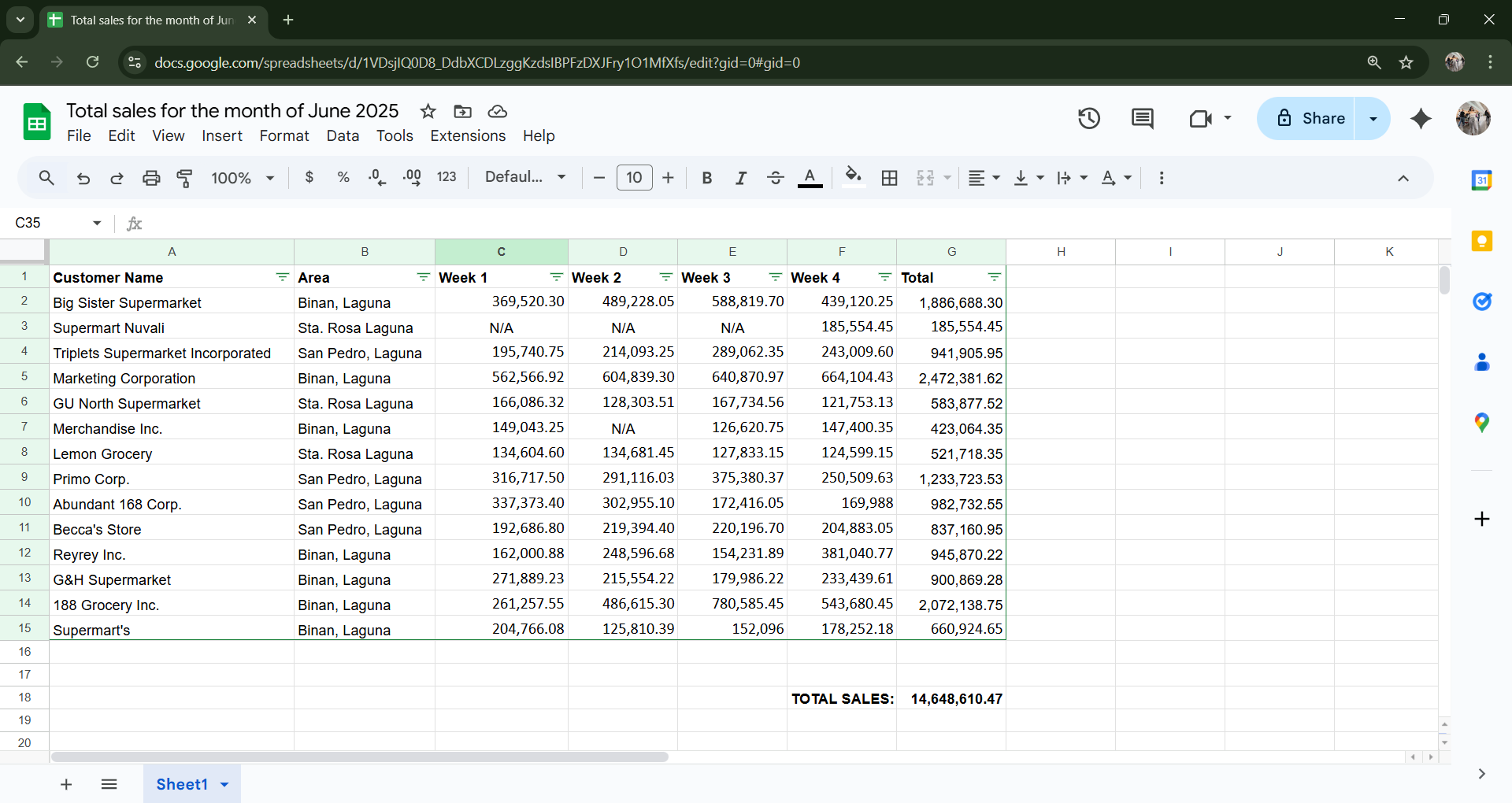Toggle italic text formatting
Viewport: 1512px width, 803px height.
[x=740, y=178]
